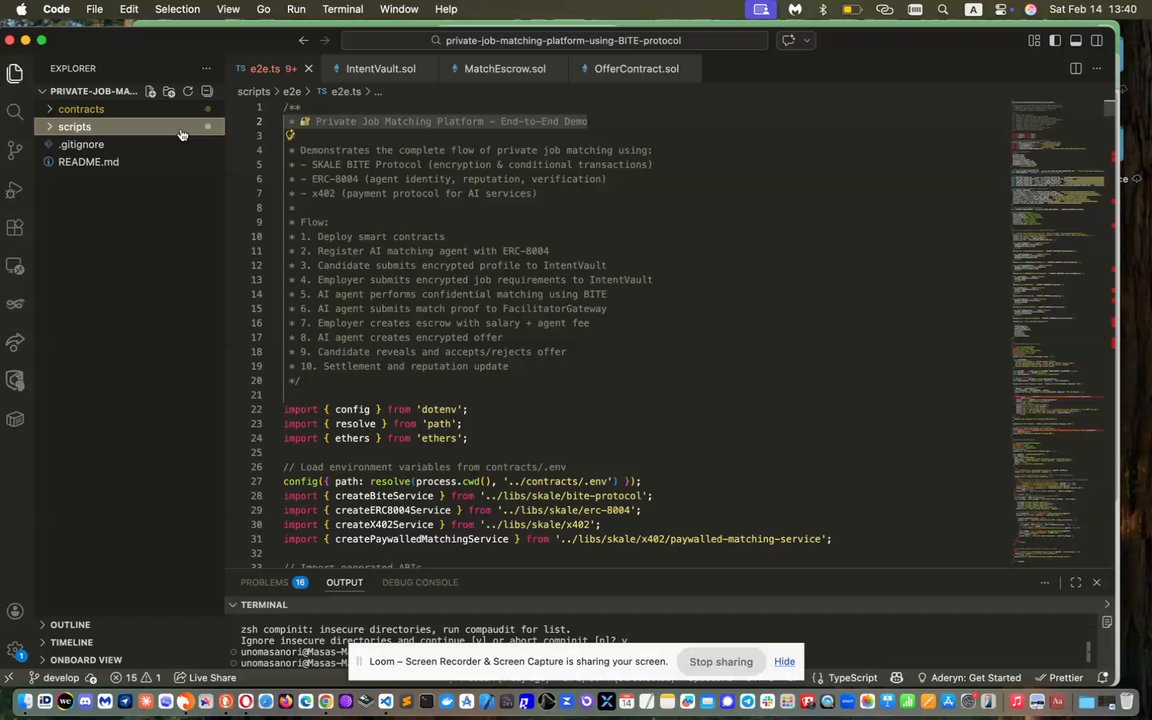The width and height of the screenshot is (1152, 720).
Task: Close the bottom panel
Action: 1097,582
